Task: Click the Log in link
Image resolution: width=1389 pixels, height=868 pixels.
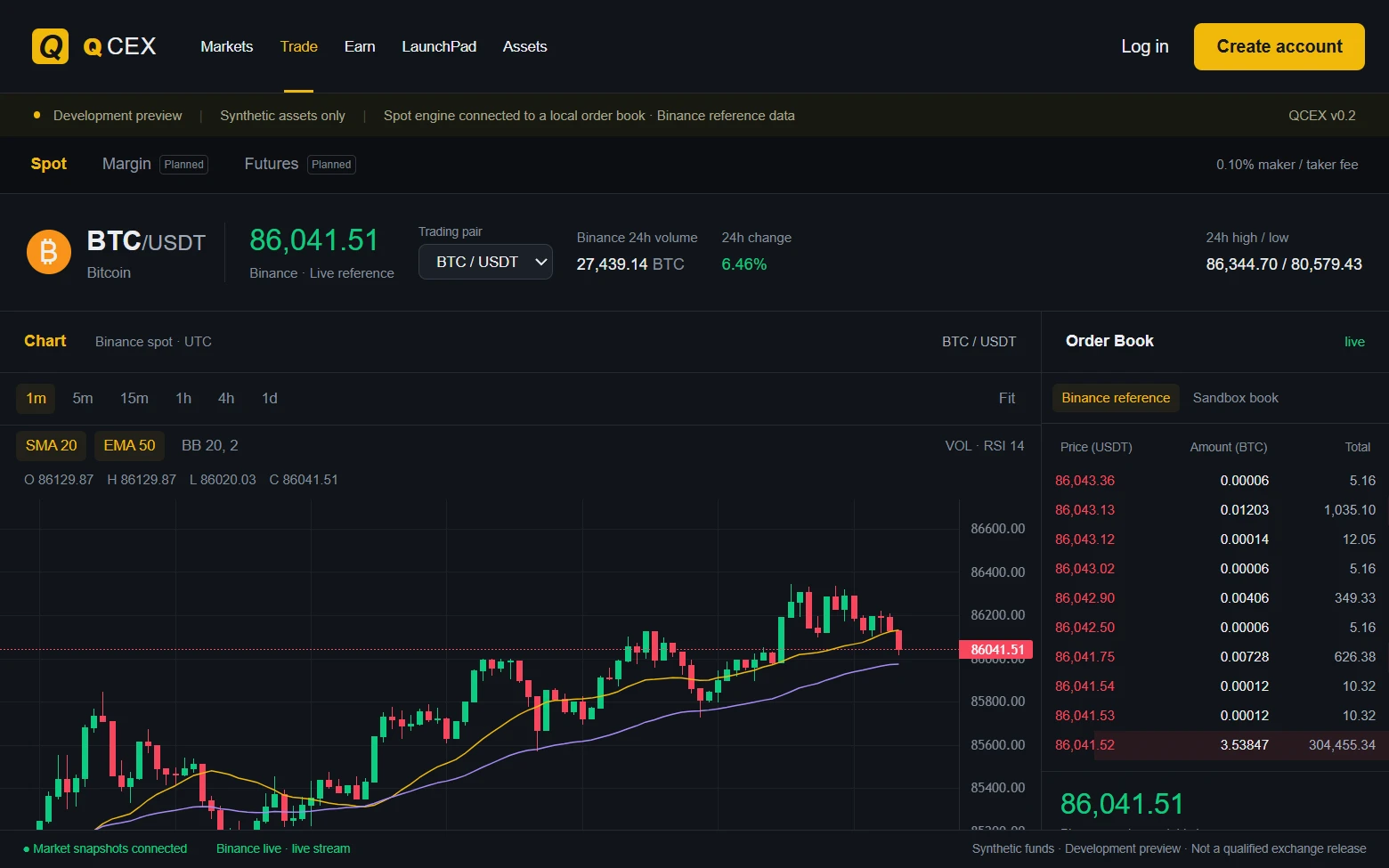Action: tap(1145, 46)
